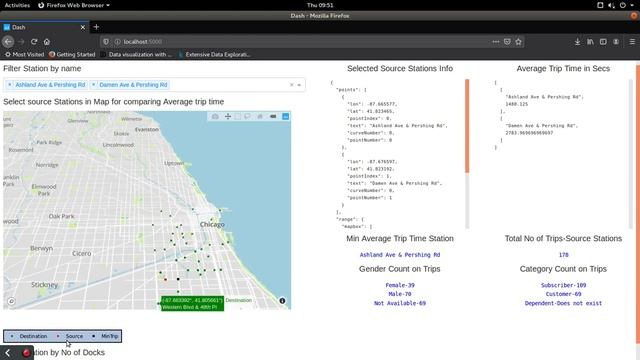Select the pan tool in map modebar
Viewport: 640px width, 360px height.
coord(228,117)
